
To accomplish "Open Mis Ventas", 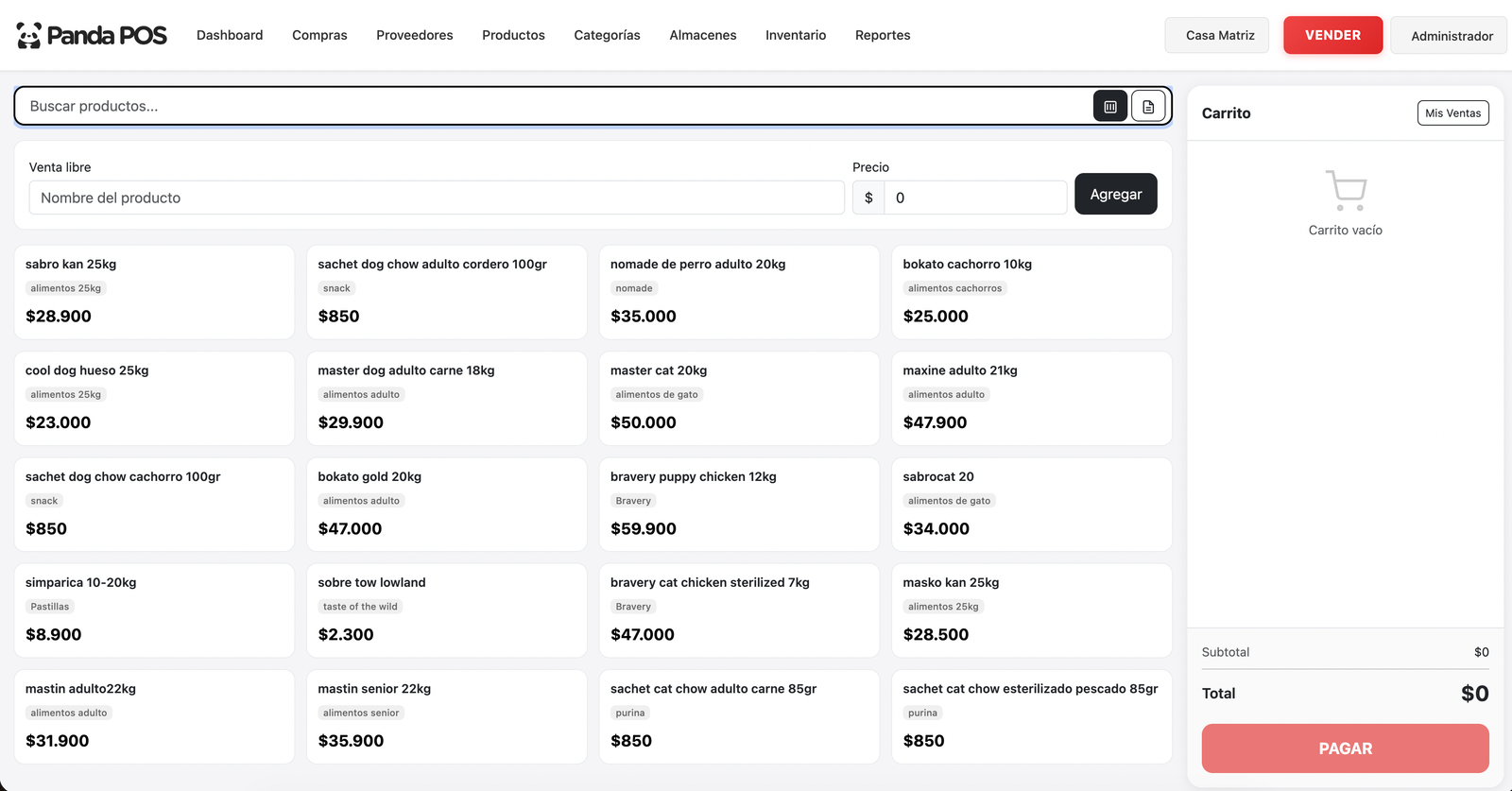I will pyautogui.click(x=1452, y=113).
